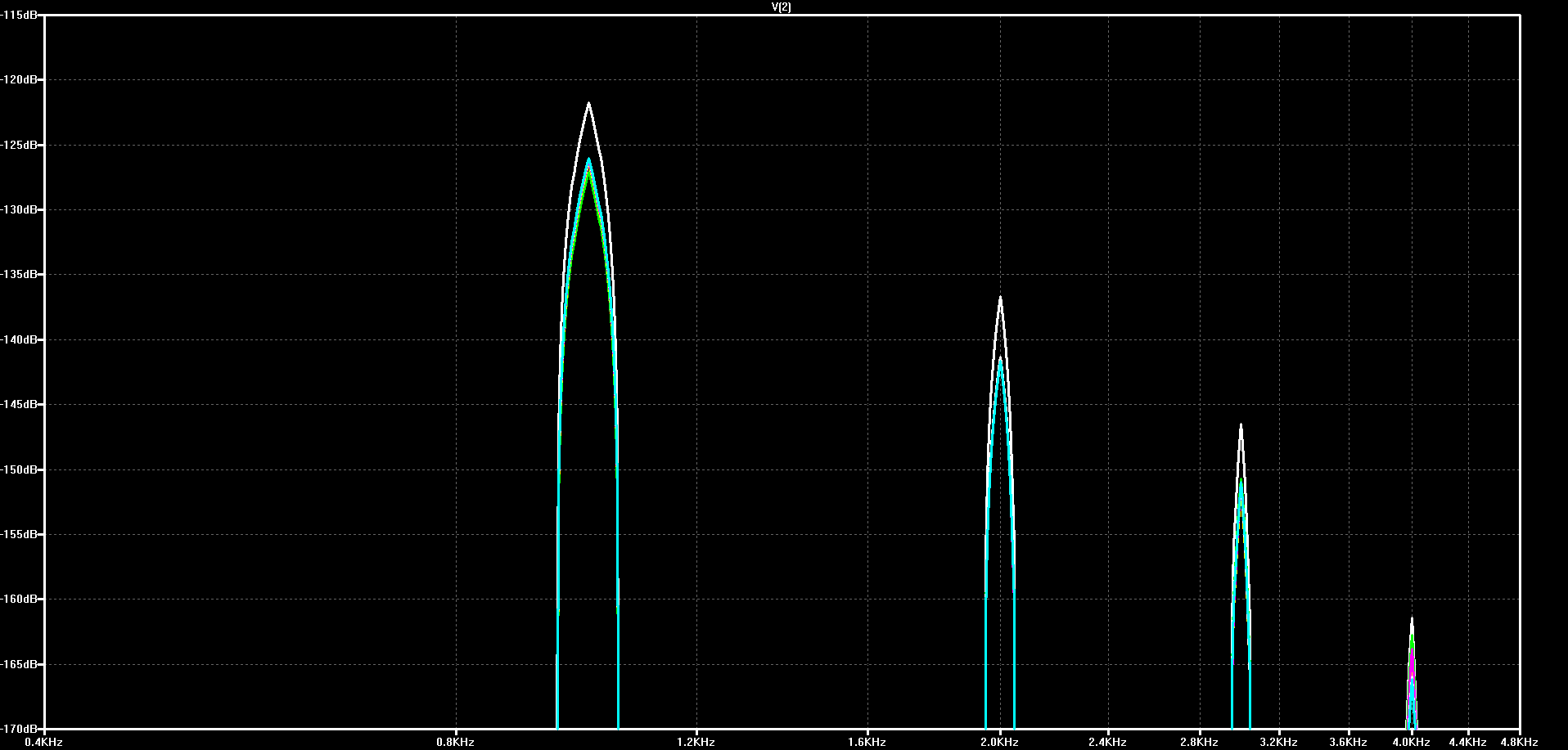This screenshot has height=750, width=1568.
Task: Click the -120dB axis label
Action: click(19, 79)
